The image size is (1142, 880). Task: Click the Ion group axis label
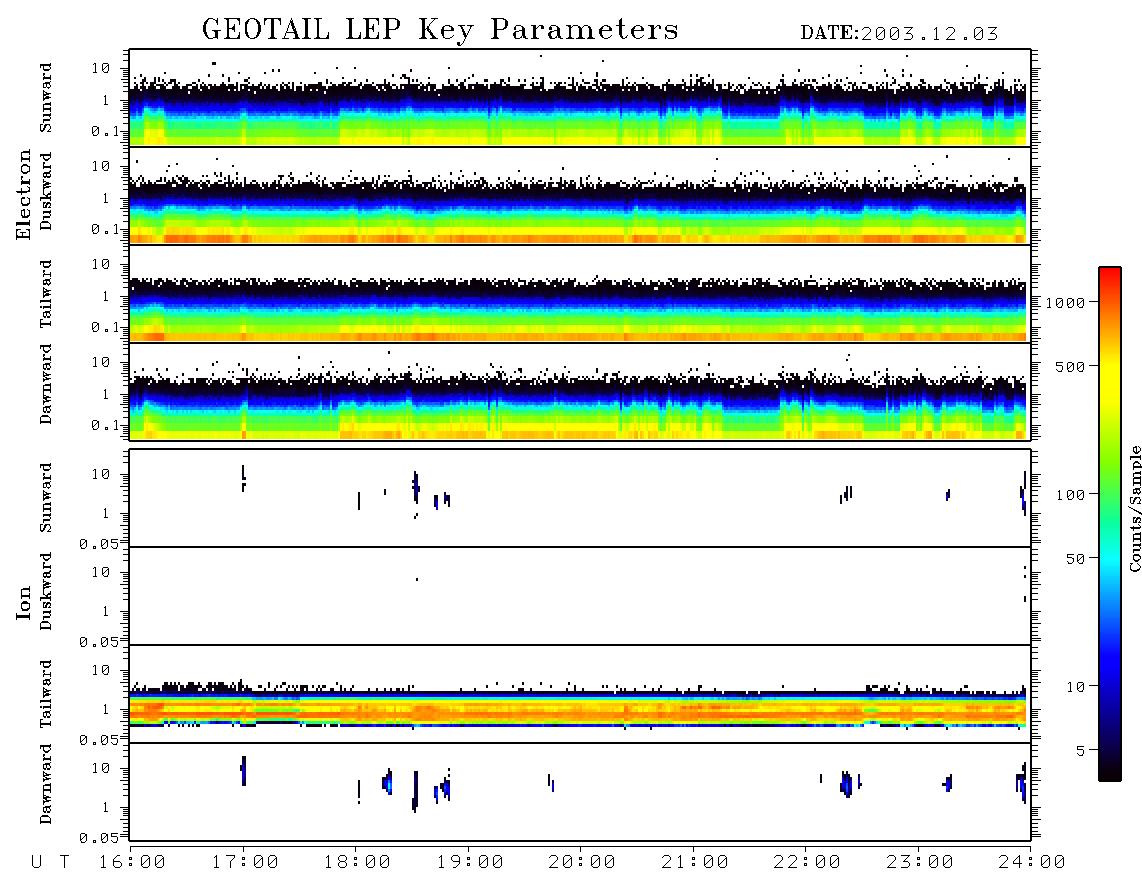(x=24, y=602)
